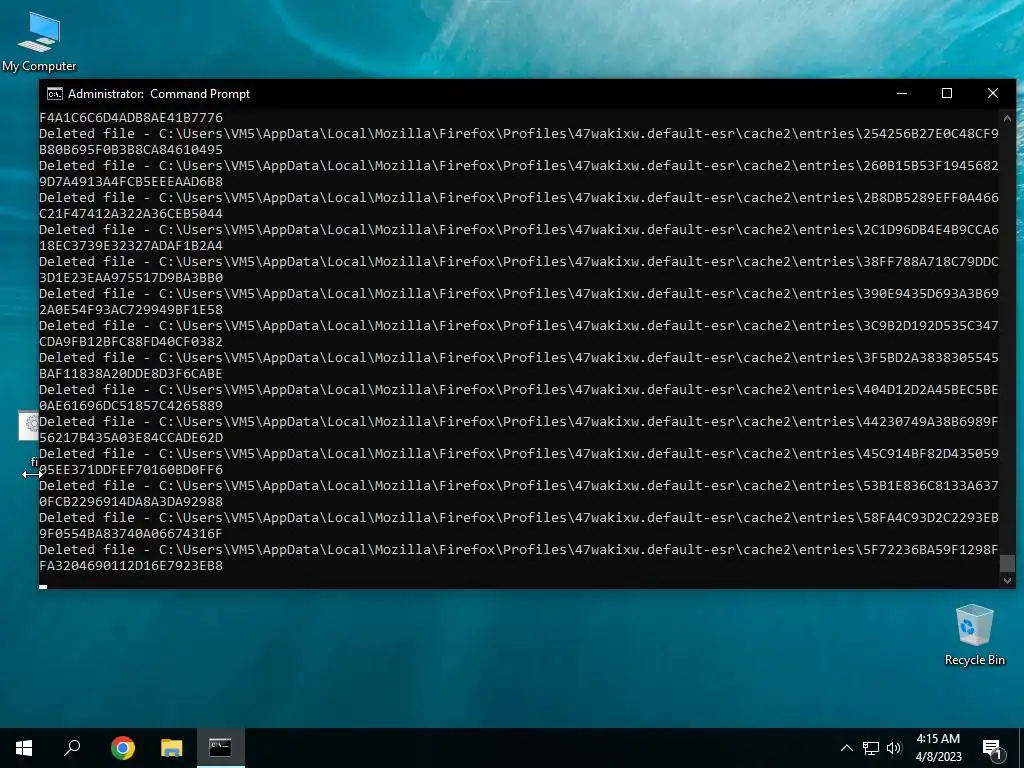This screenshot has height=768, width=1024.
Task: Click the text BAF11838A20DDE8D3F6CABE
Action: click(131, 374)
